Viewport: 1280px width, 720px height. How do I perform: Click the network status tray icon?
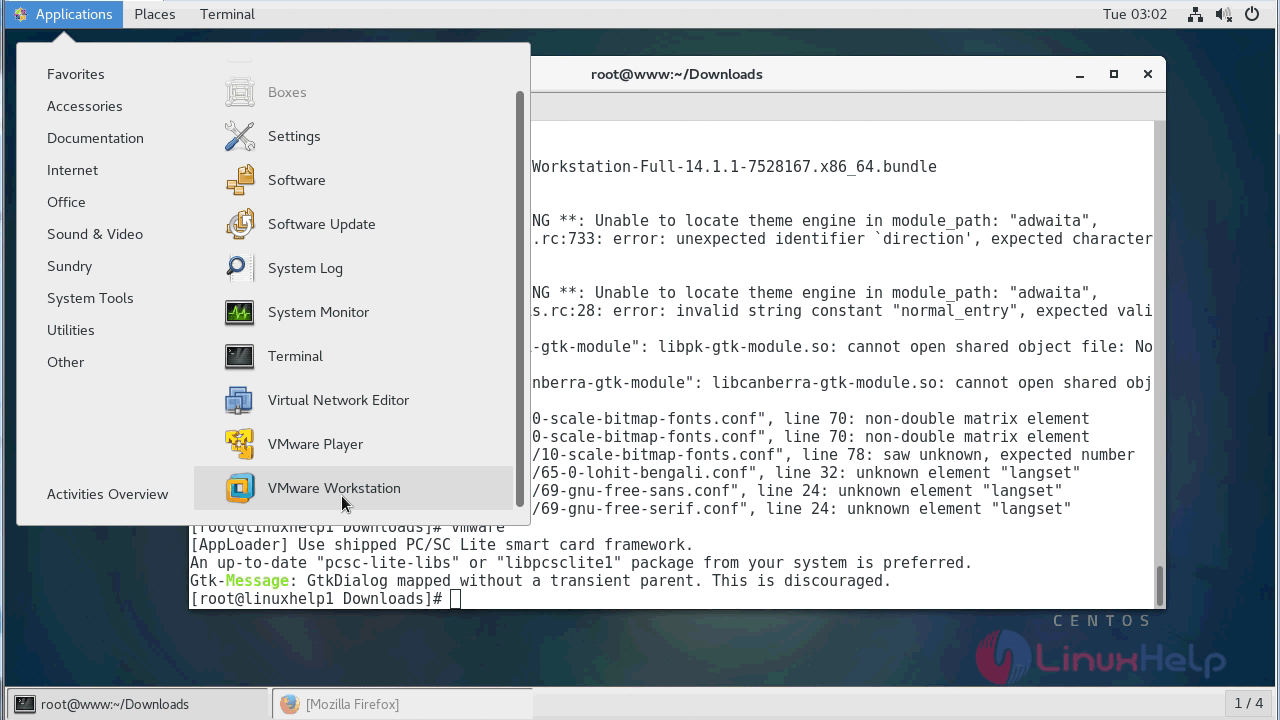click(x=1194, y=14)
